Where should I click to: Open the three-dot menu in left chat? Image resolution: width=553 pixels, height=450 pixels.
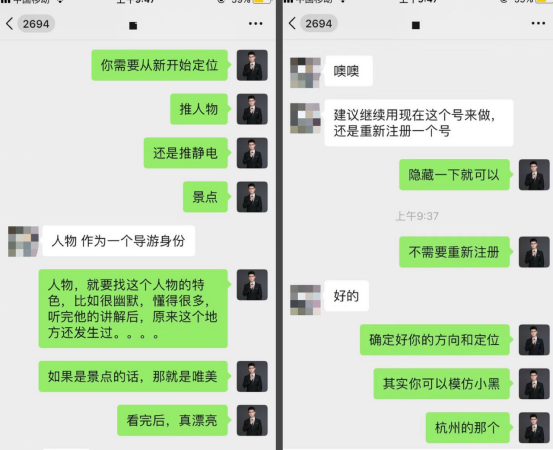256,24
